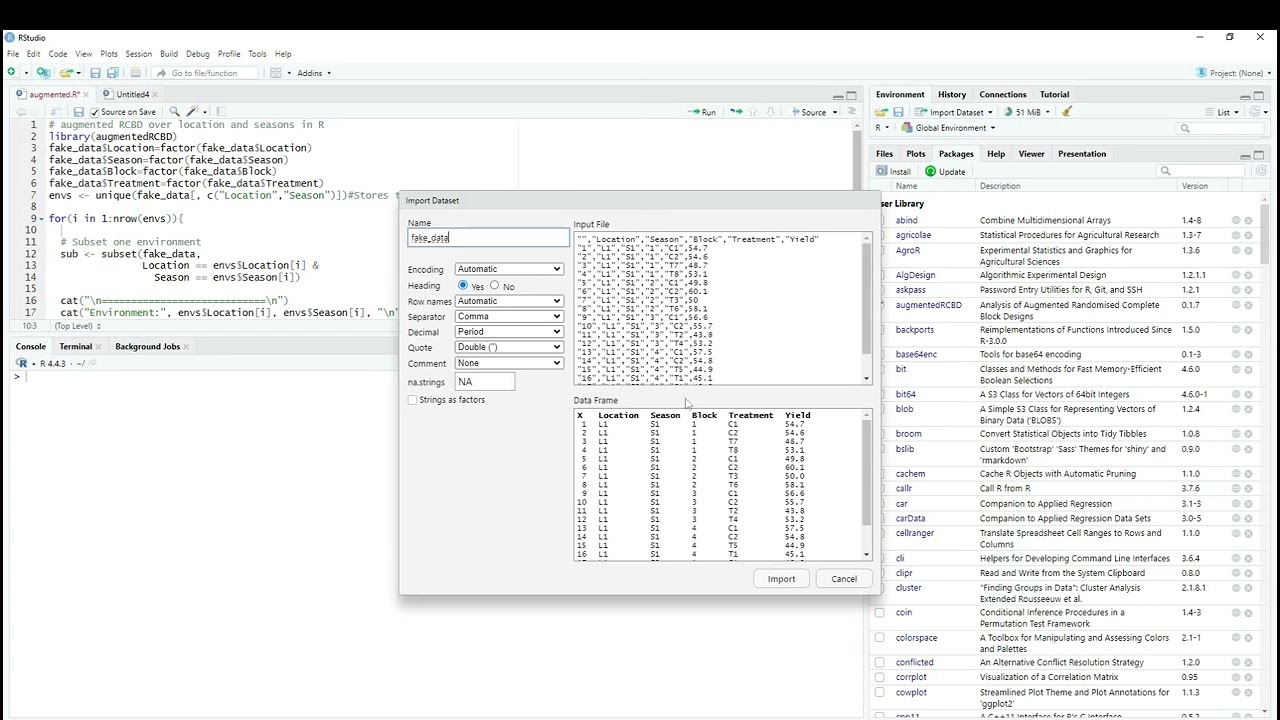
Task: Open the Session menu
Action: point(138,54)
